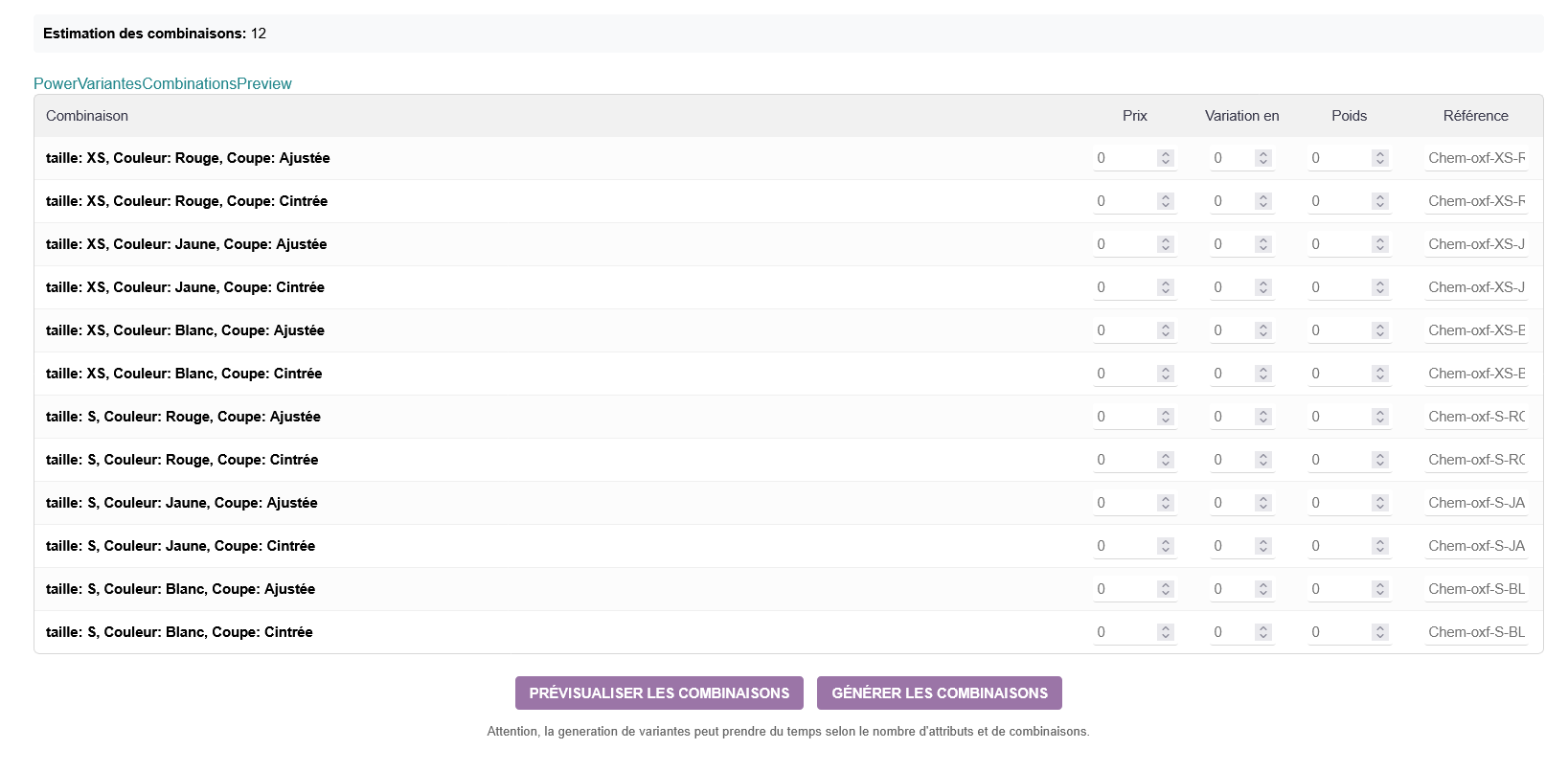Edit Référence field for S Rouge Cintrée
Screen dimensions: 1568x772
1476,460
